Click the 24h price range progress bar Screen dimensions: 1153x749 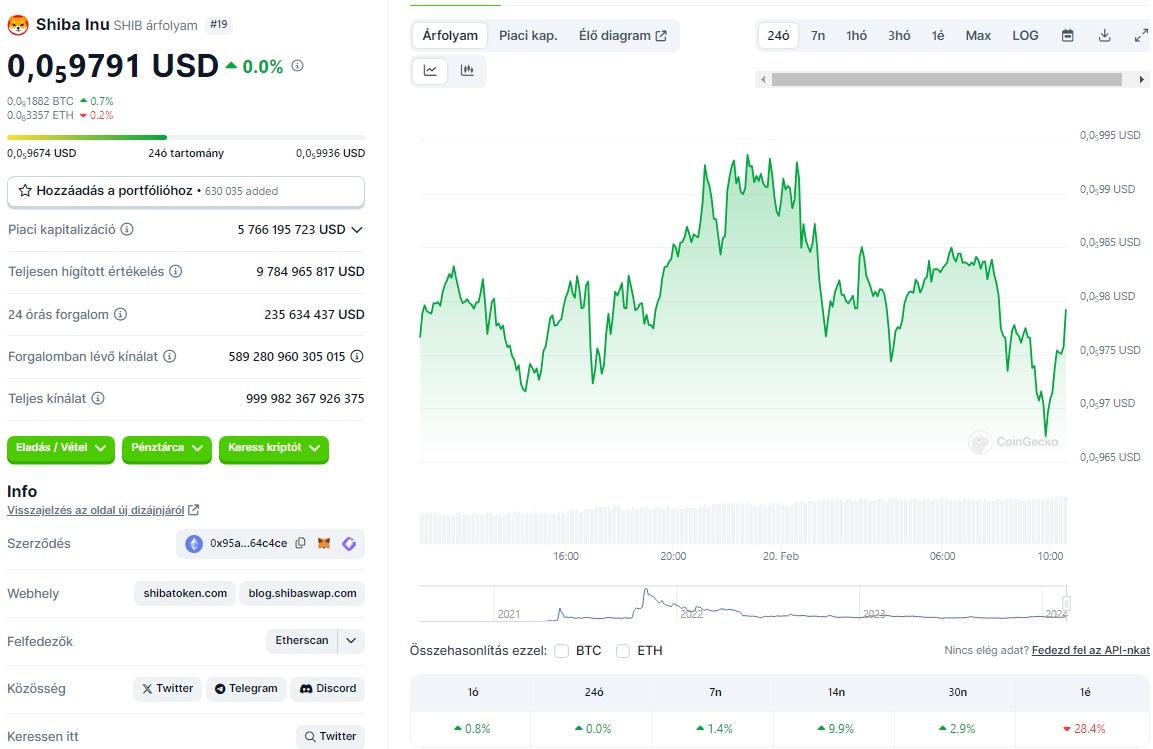[186, 137]
